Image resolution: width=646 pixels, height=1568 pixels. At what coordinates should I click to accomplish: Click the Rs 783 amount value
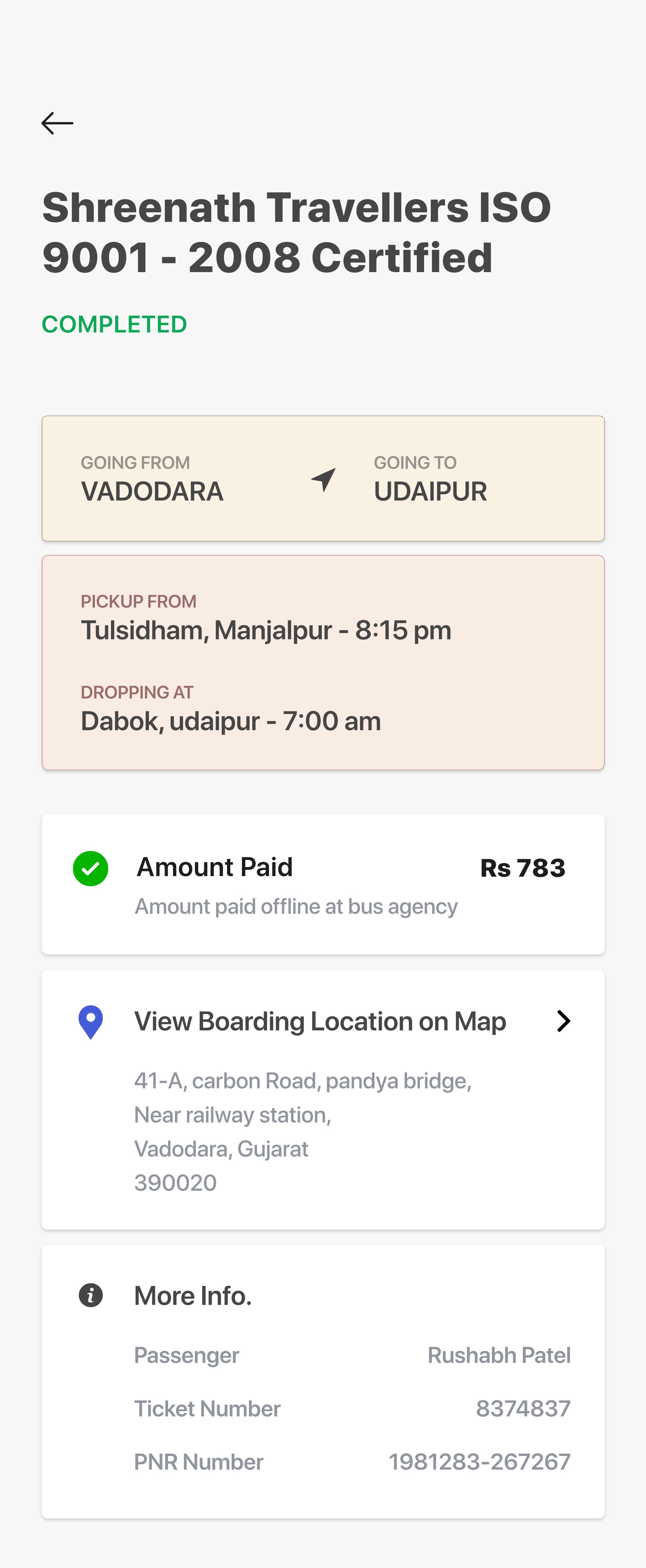522,868
